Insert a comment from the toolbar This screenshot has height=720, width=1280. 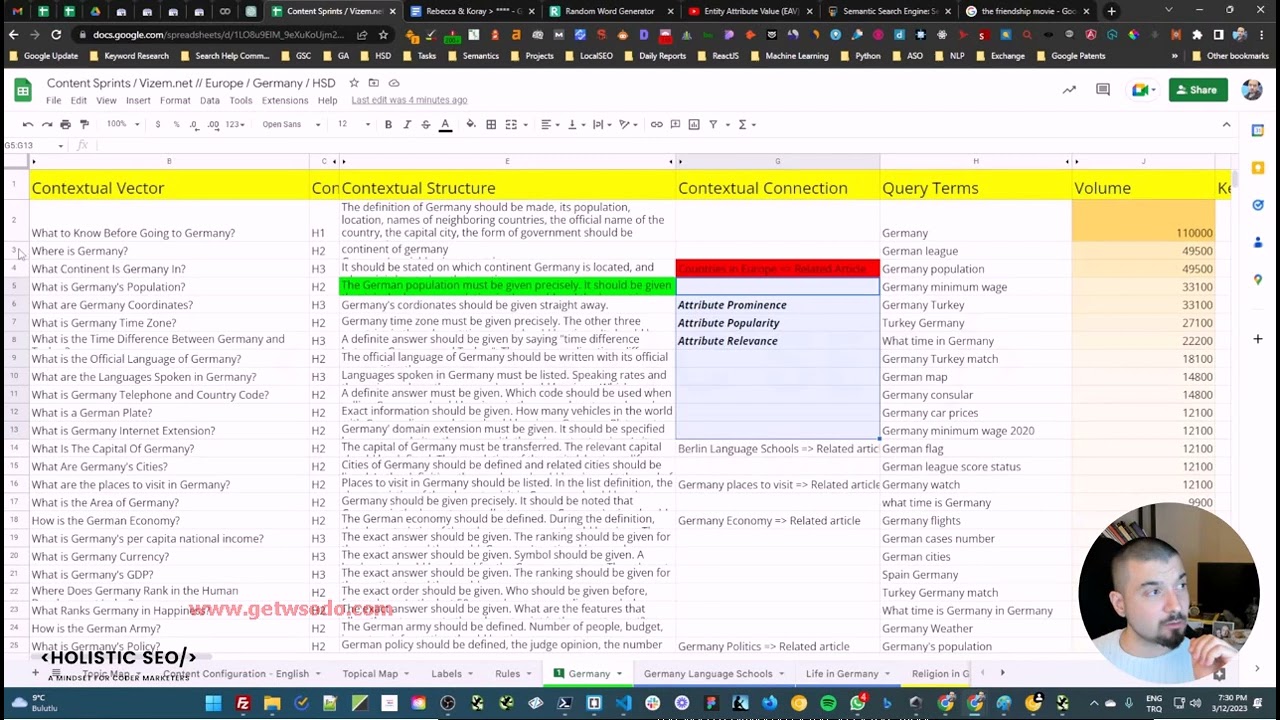675,124
